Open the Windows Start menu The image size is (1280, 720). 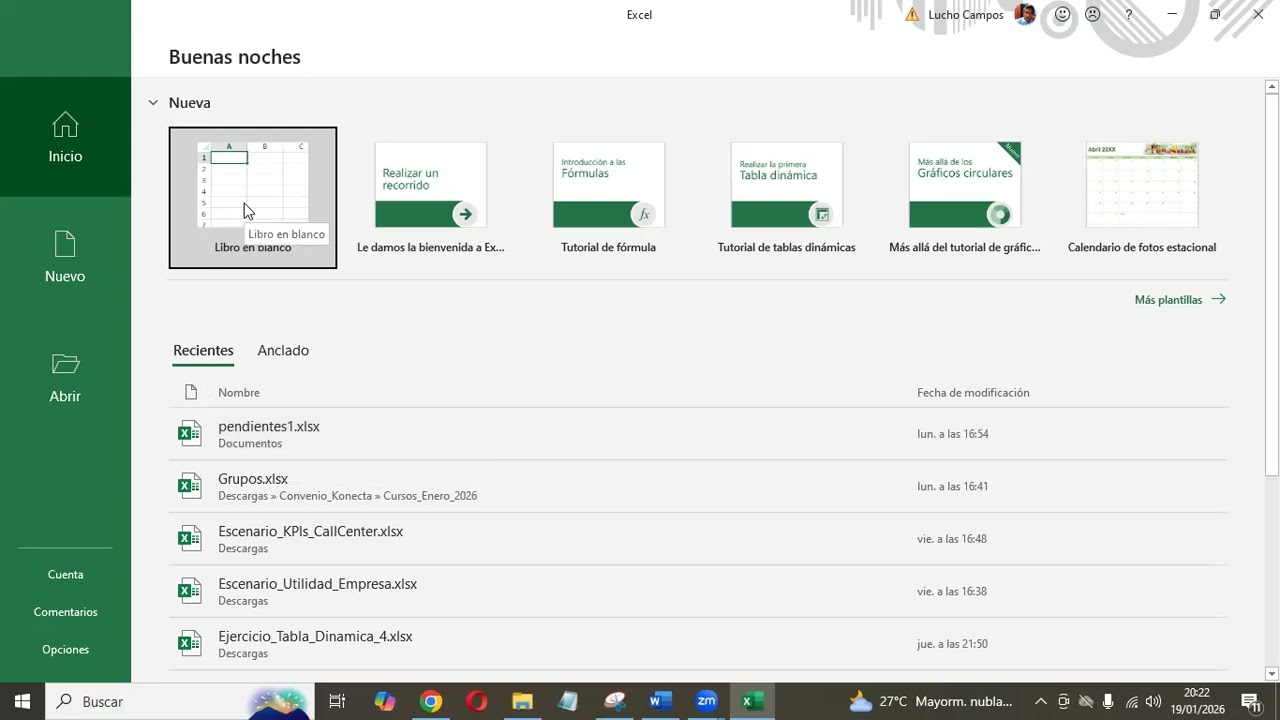tap(22, 701)
